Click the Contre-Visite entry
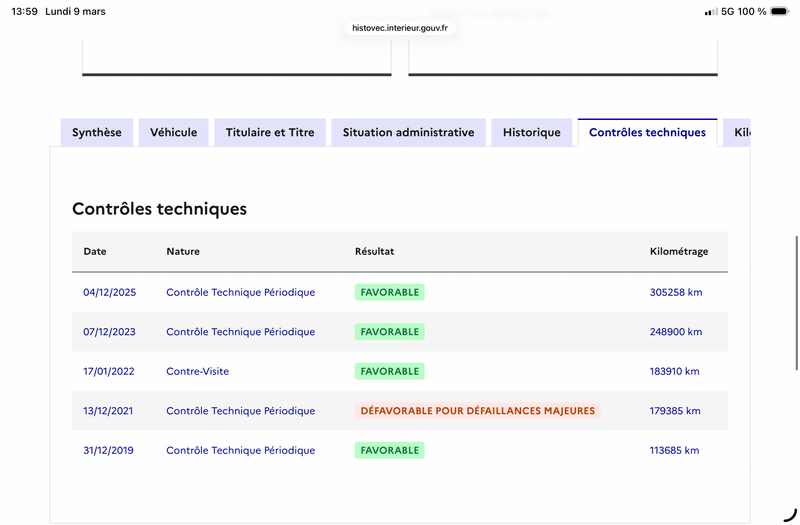Viewport: 800px width, 525px height. click(x=197, y=371)
